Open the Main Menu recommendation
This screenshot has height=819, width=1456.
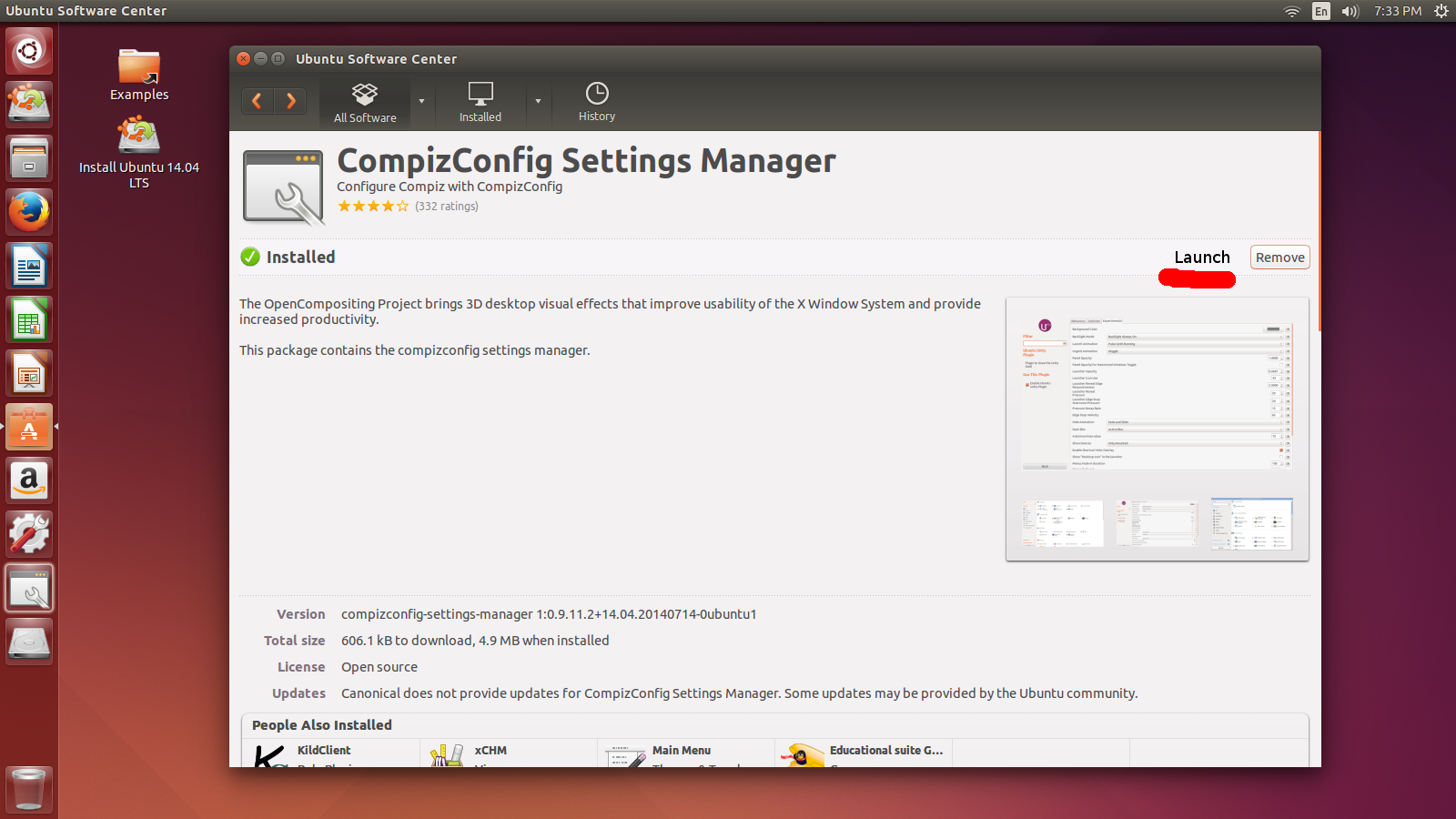pyautogui.click(x=686, y=753)
